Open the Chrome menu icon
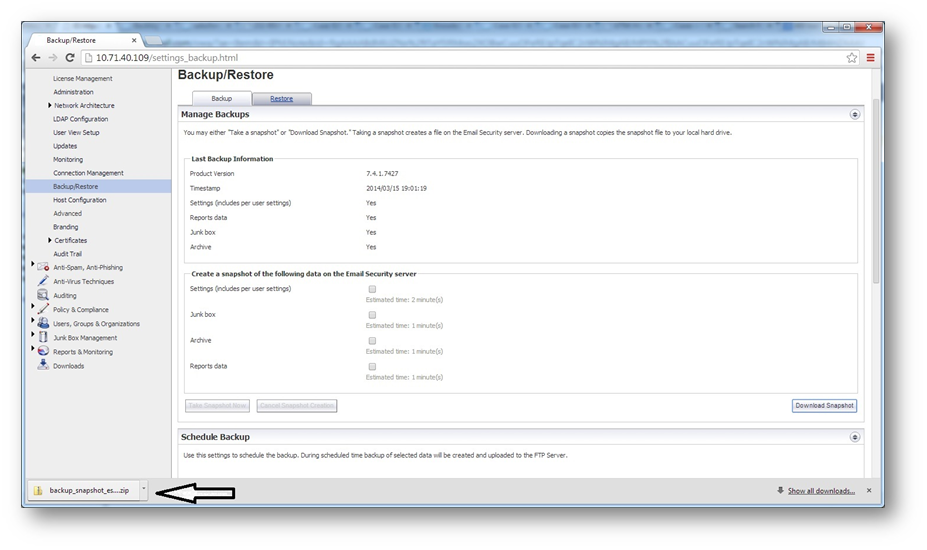 (870, 57)
